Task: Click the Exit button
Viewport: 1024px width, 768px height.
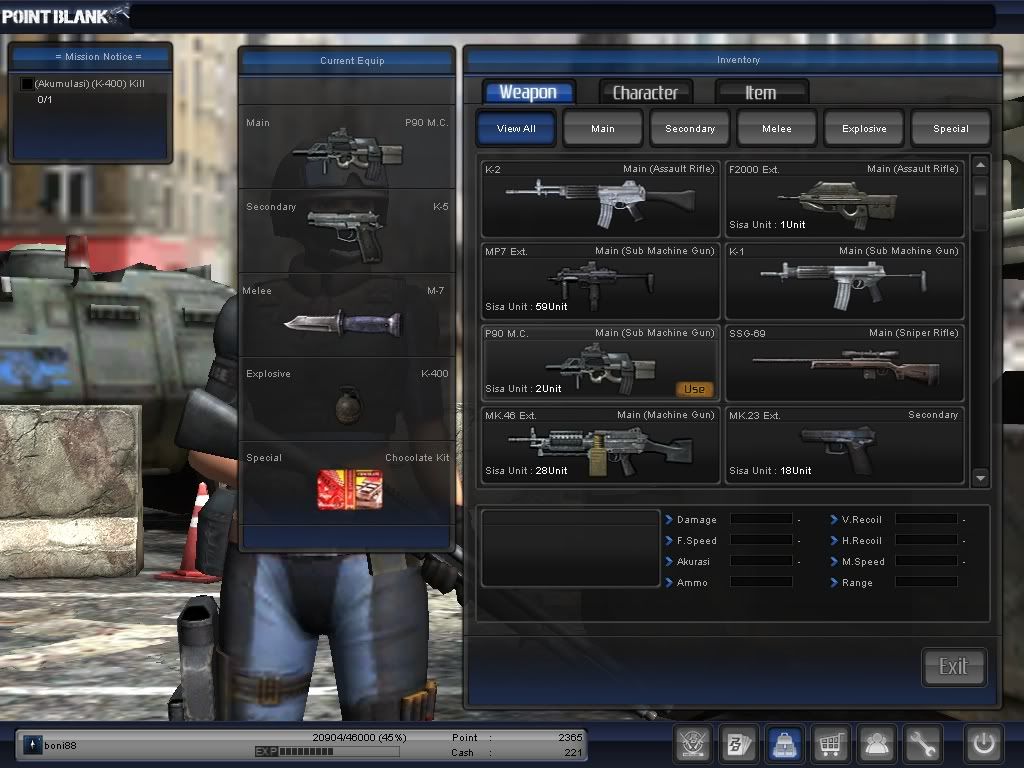Action: tap(953, 667)
